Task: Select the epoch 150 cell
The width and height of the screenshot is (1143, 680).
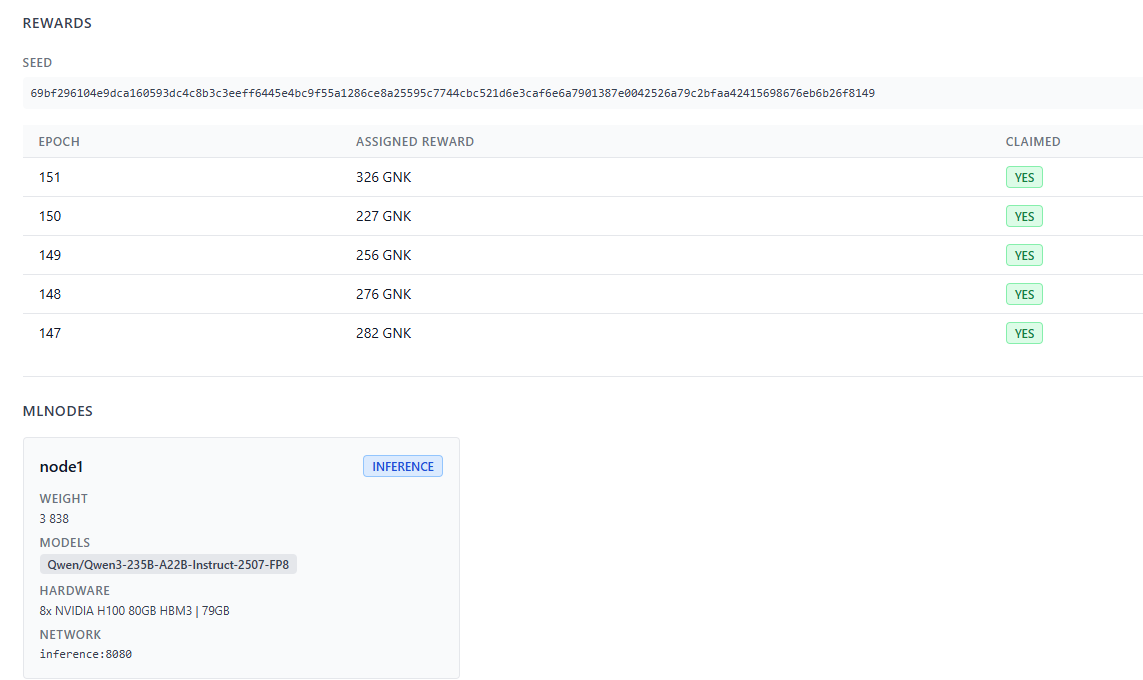Action: pyautogui.click(x=50, y=216)
